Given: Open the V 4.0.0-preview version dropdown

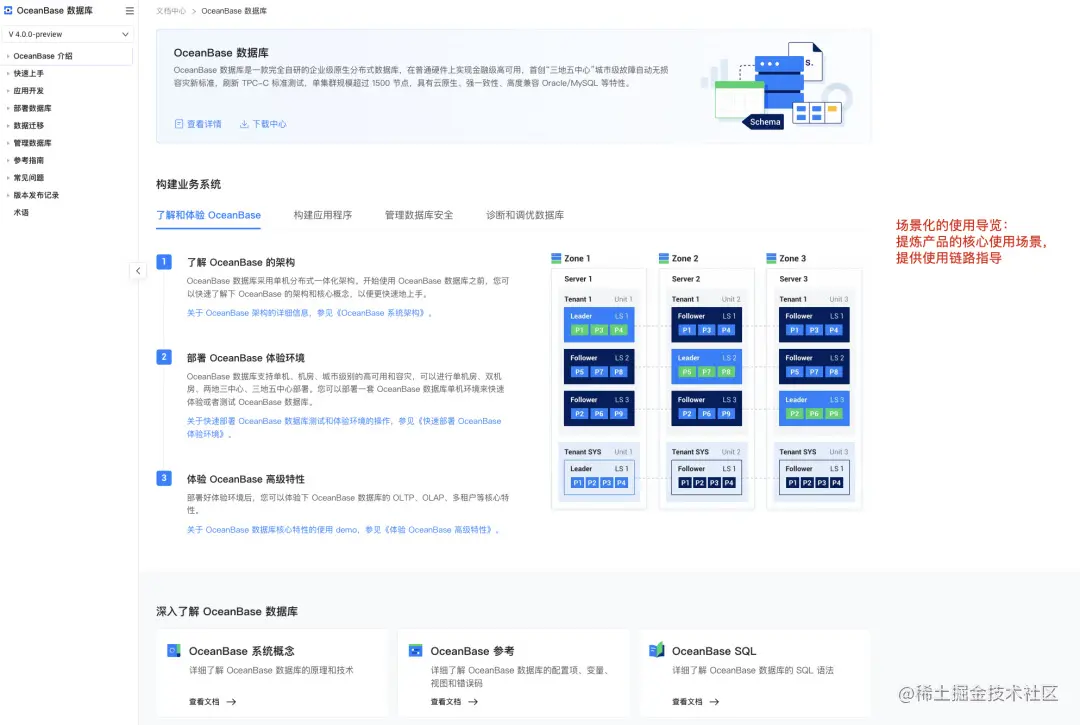Looking at the screenshot, I should tap(68, 34).
